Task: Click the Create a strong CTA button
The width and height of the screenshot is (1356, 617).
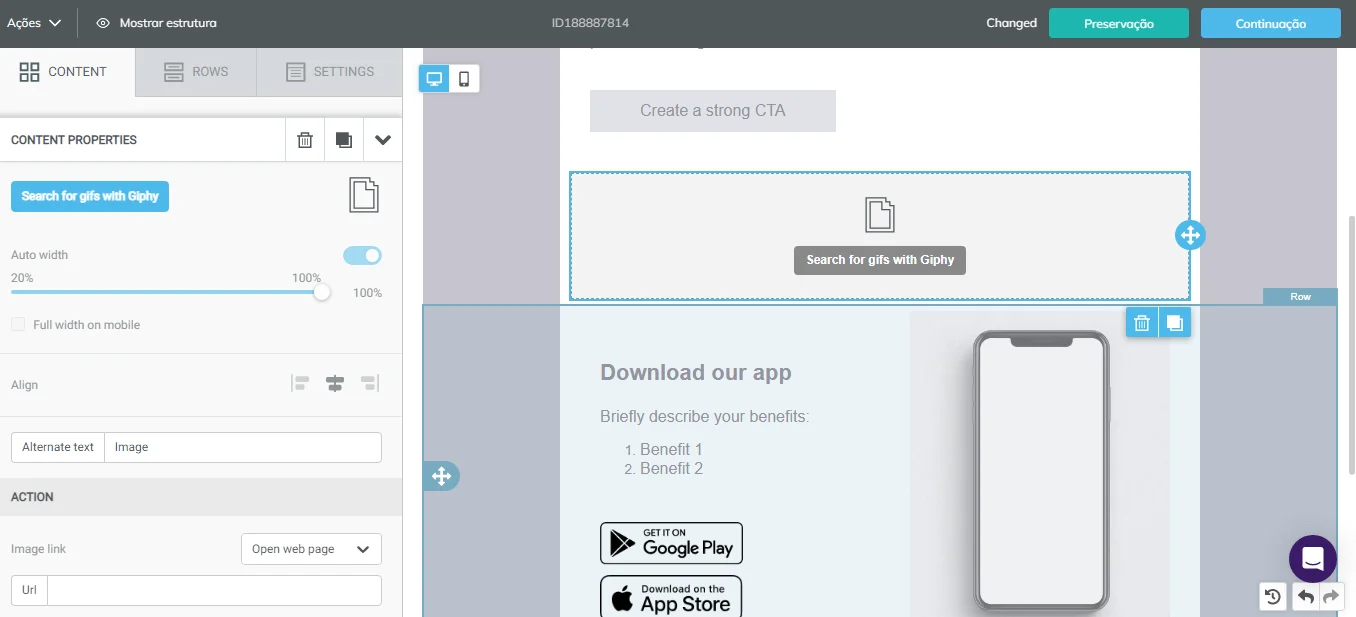Action: point(713,111)
